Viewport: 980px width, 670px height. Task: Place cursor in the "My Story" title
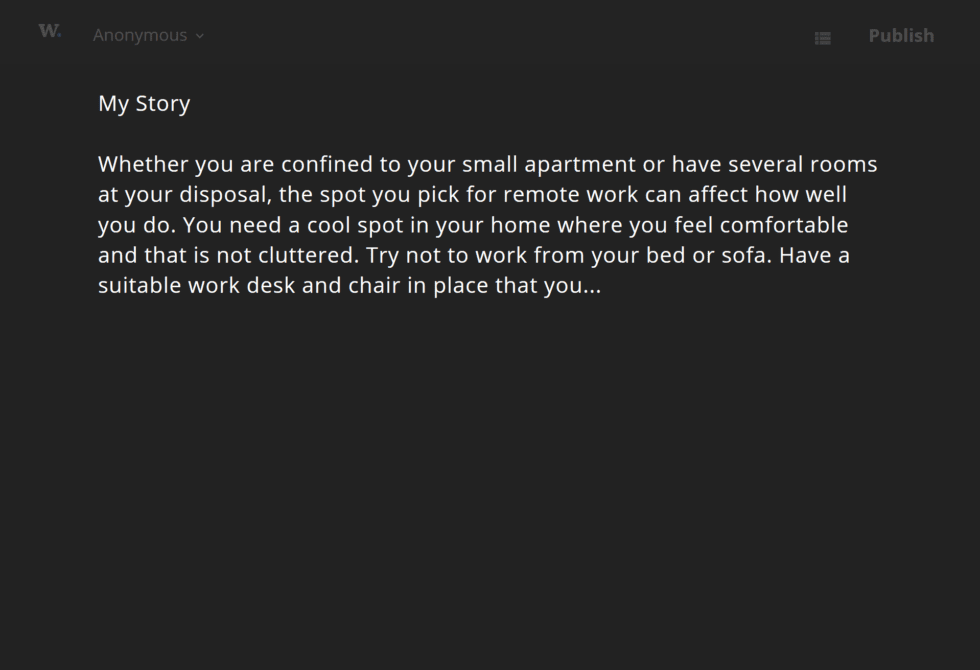144,104
